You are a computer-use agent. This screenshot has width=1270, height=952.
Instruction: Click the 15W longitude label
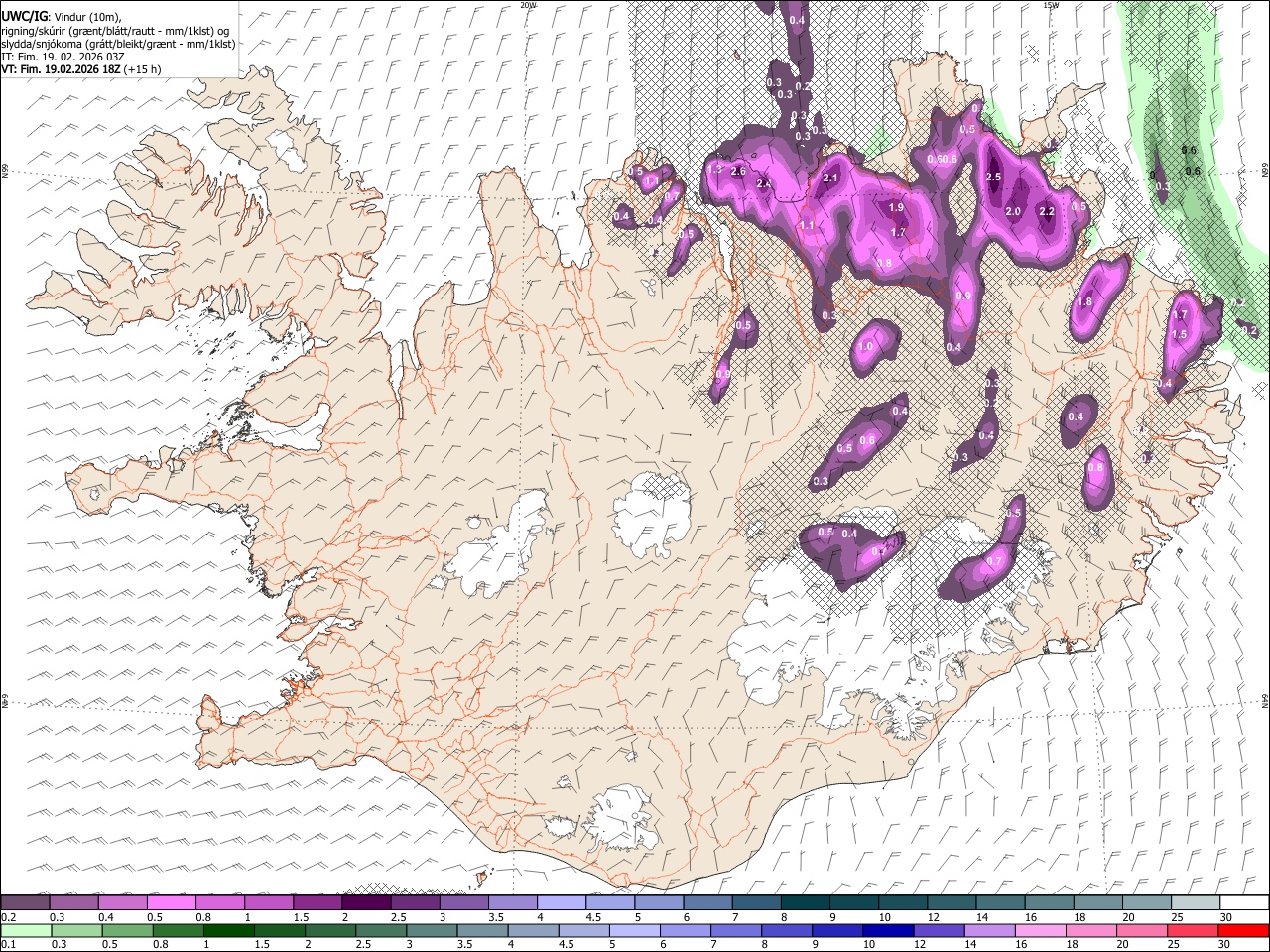pos(1050,4)
